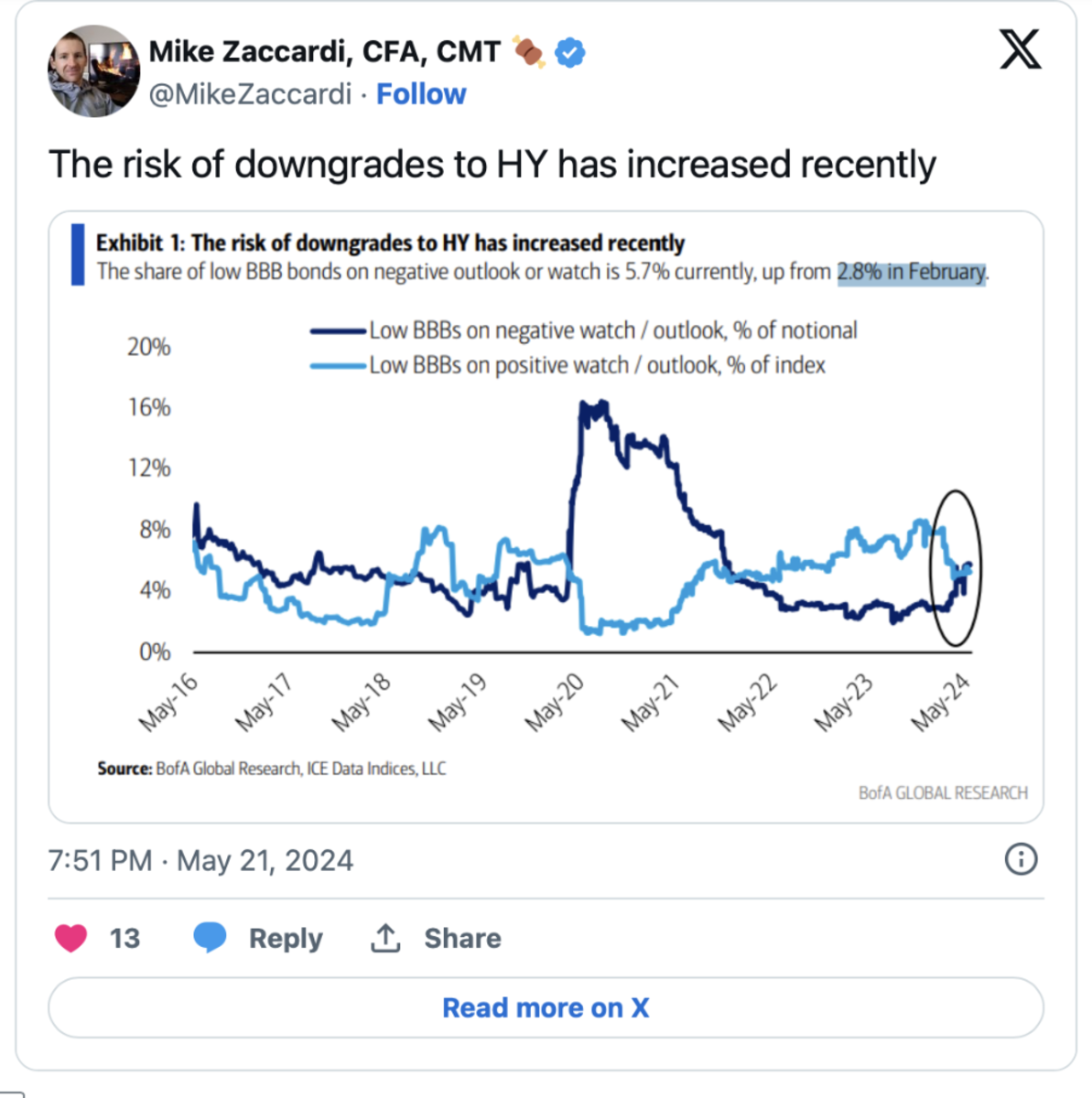
Task: Follow Mike Zaccardi
Action: (421, 94)
